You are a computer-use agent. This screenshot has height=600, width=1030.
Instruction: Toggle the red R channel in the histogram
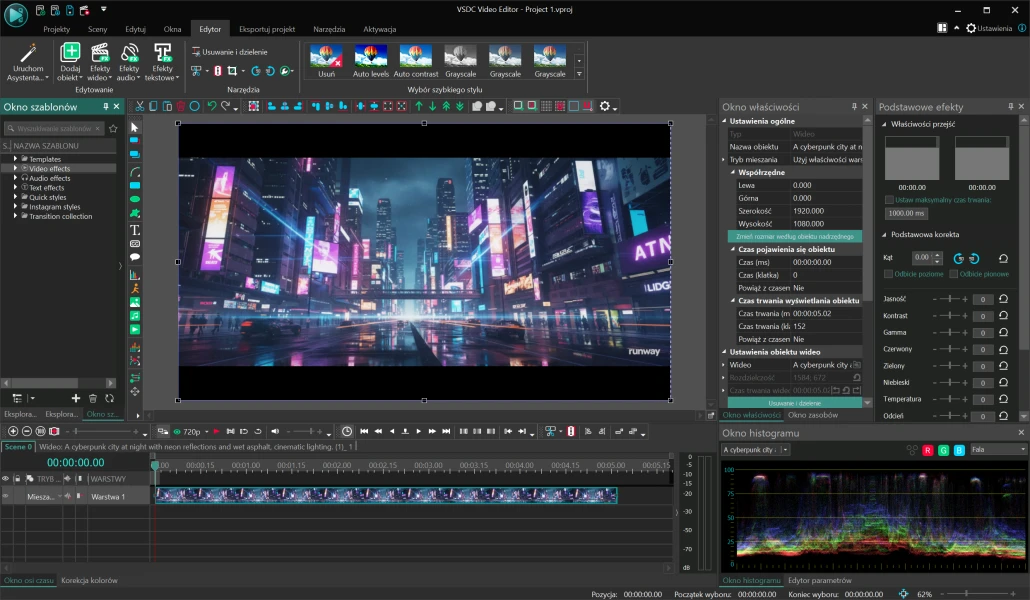(x=927, y=450)
